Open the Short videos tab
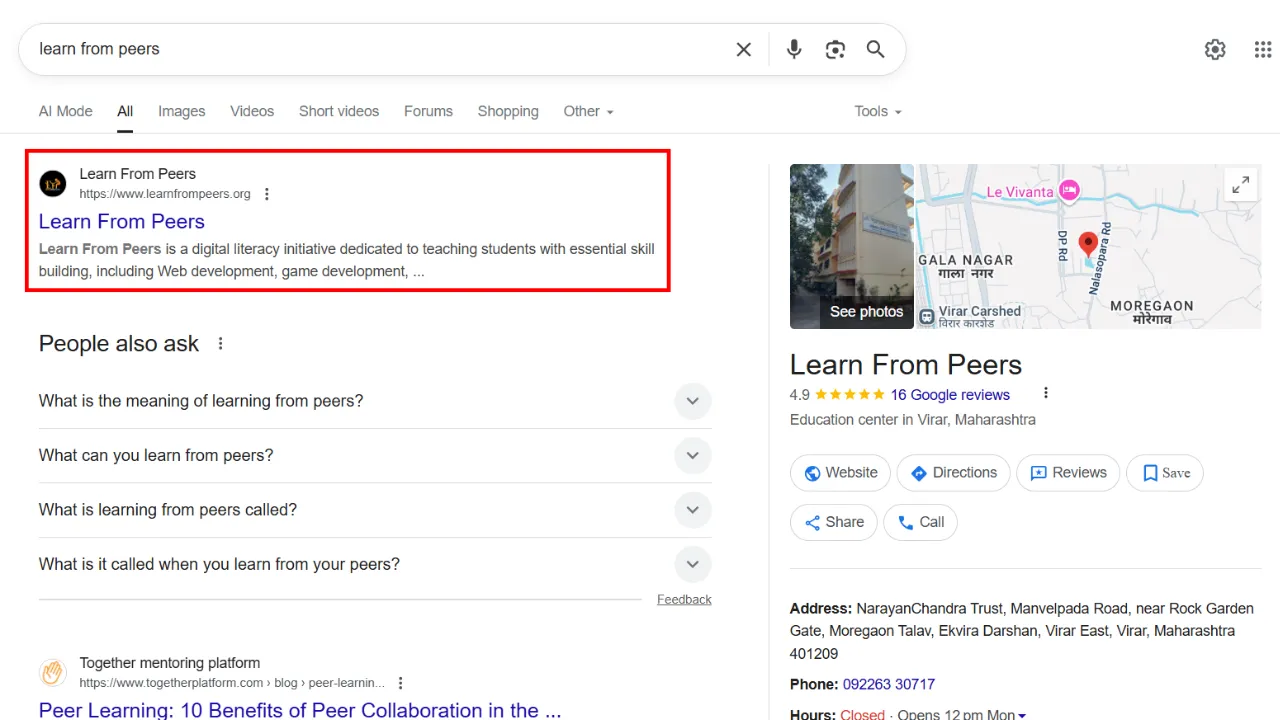1280x720 pixels. coord(339,111)
